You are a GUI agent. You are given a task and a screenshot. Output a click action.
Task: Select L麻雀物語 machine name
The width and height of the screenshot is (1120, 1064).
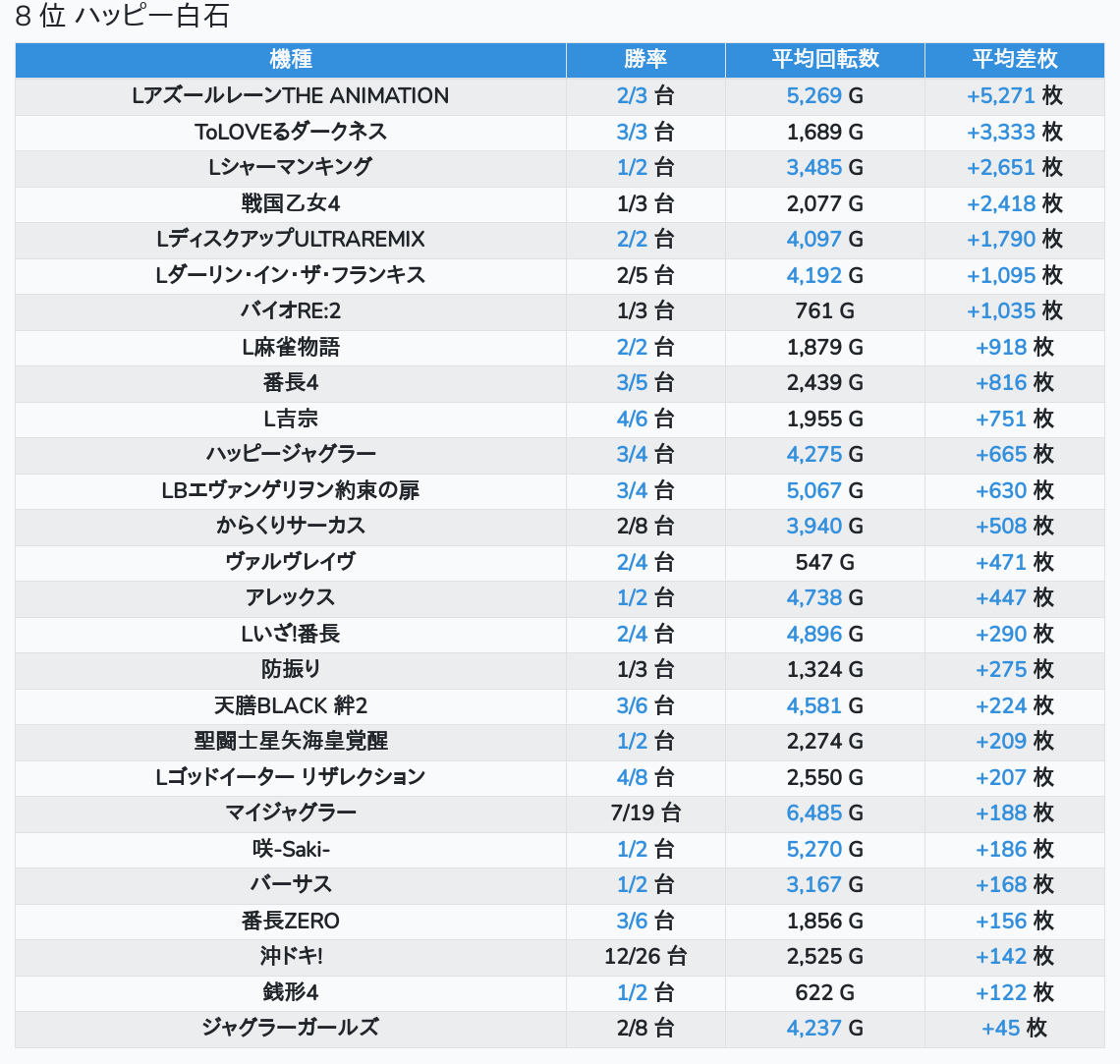click(291, 347)
